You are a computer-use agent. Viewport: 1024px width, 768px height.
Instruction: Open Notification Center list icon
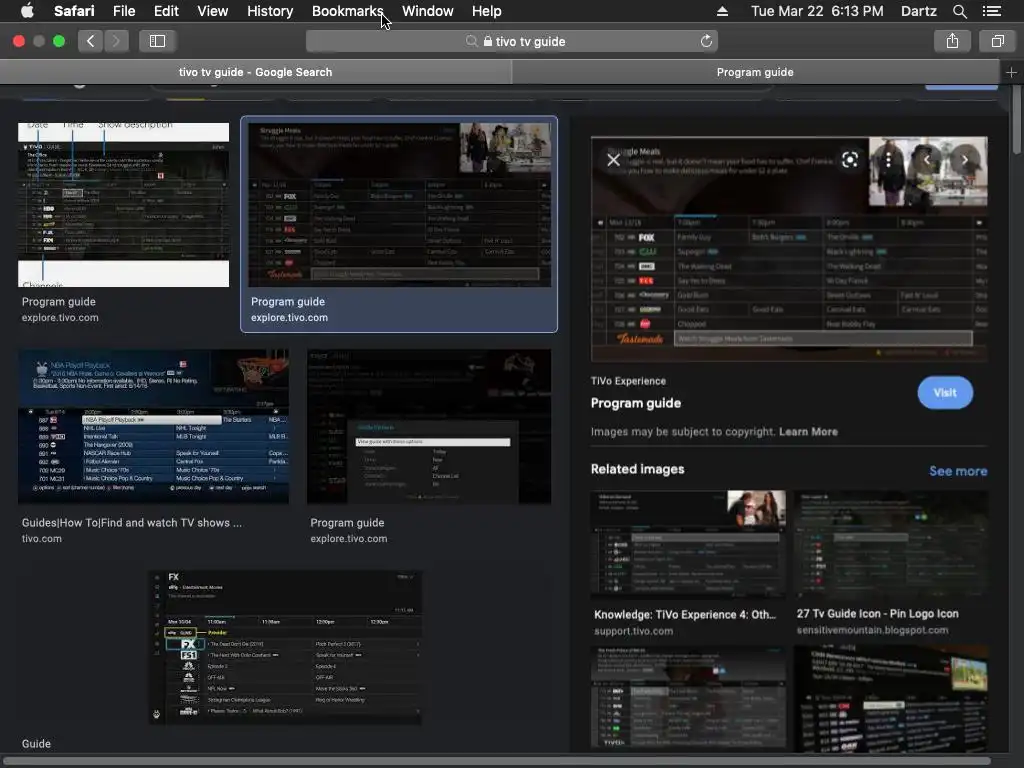991,11
